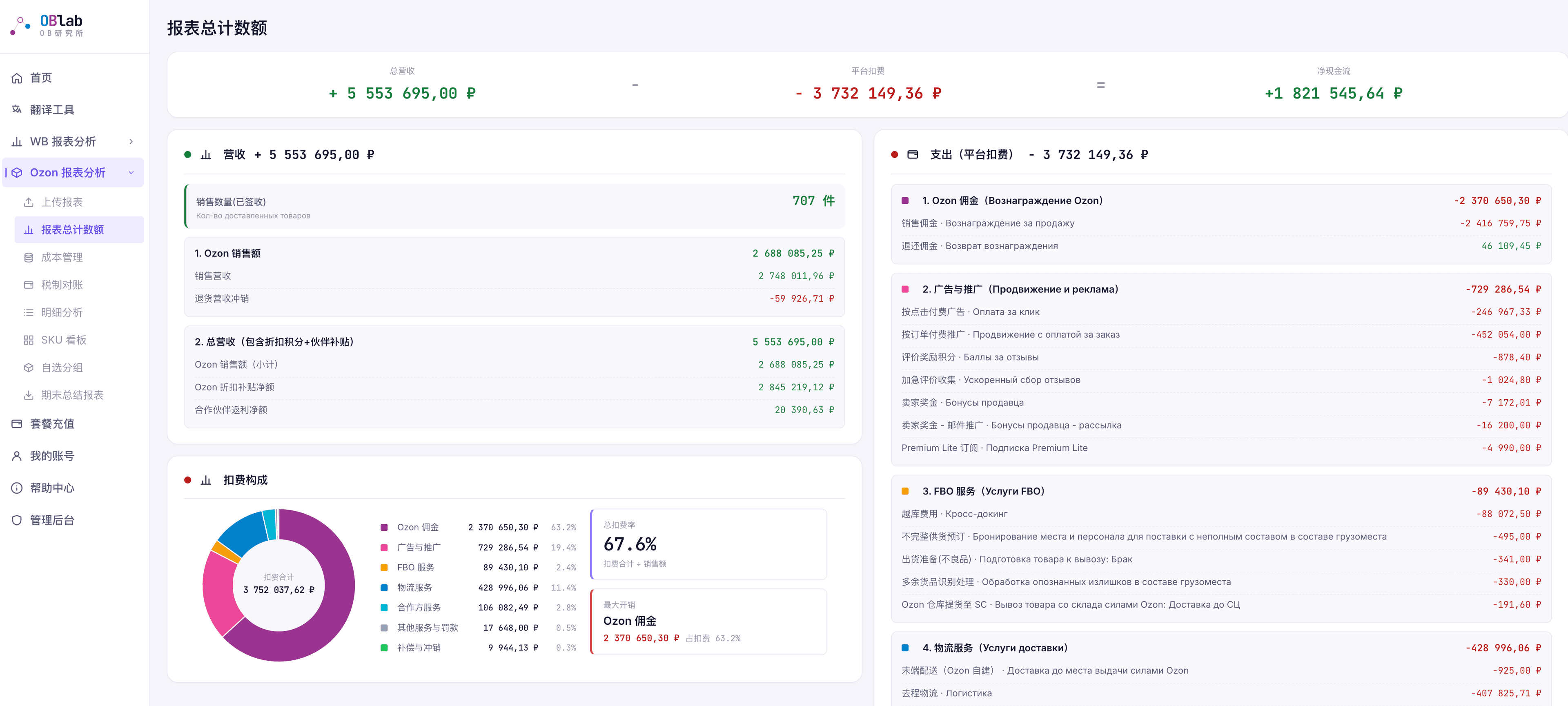
Task: Click the grid icon beside SKU 看板
Action: (x=29, y=340)
